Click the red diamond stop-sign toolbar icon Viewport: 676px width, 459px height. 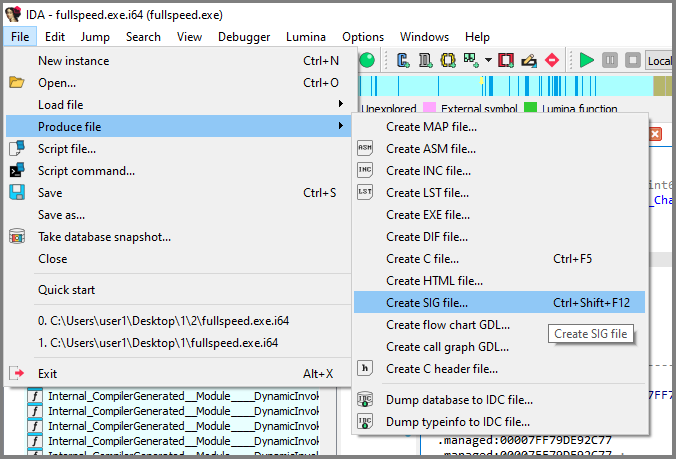coord(552,60)
